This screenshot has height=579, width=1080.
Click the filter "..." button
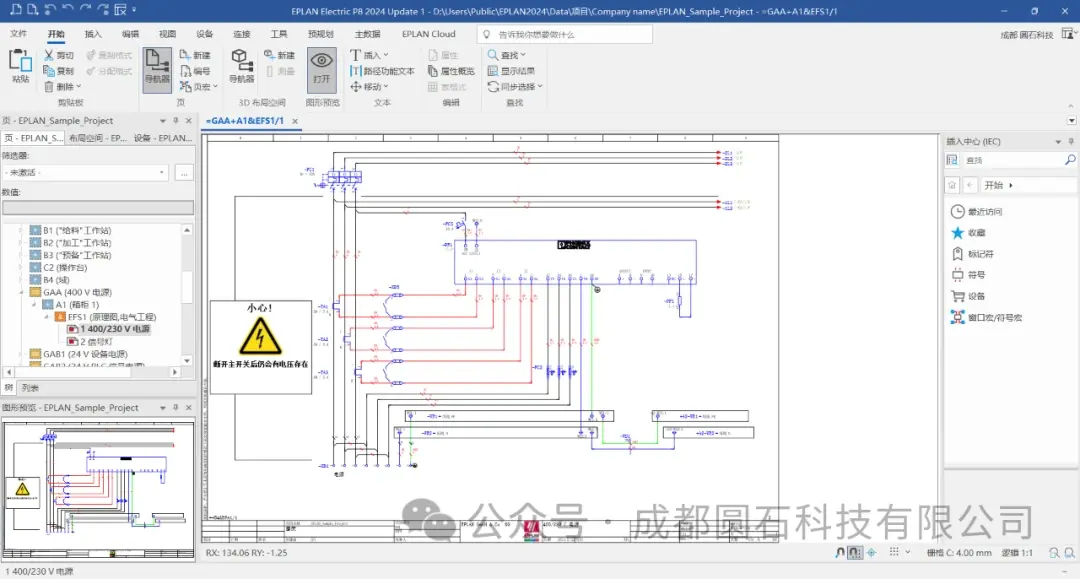coord(184,173)
